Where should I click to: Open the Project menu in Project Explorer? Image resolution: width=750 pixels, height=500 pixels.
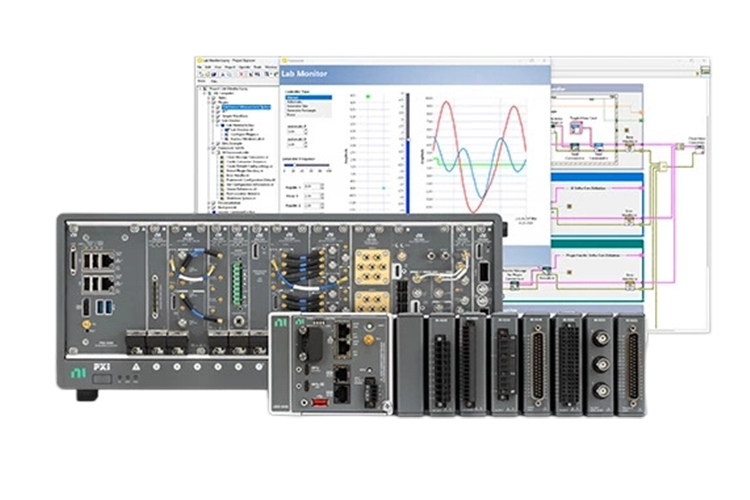coord(230,67)
